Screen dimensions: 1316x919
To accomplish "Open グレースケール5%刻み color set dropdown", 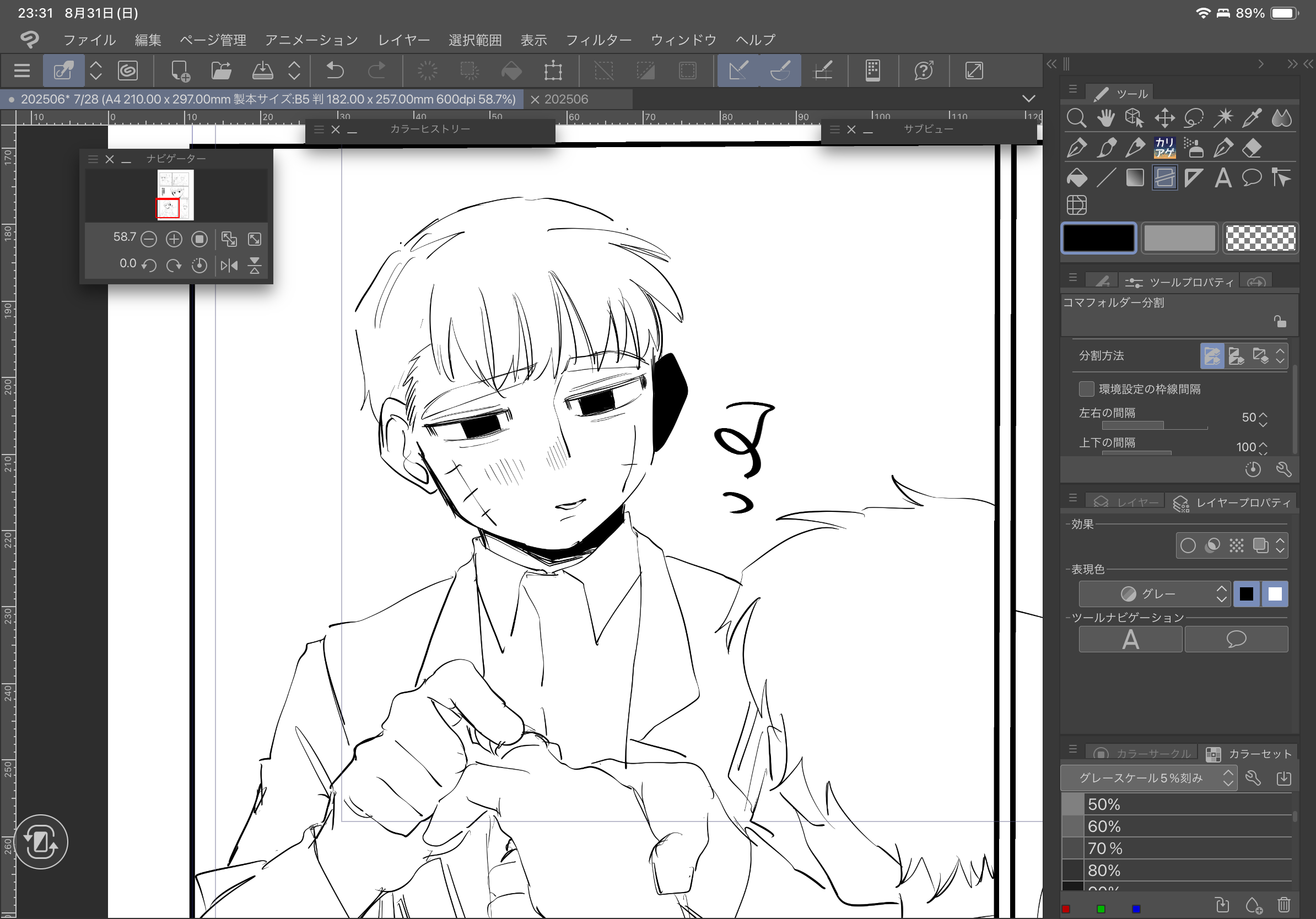I will [x=1148, y=777].
